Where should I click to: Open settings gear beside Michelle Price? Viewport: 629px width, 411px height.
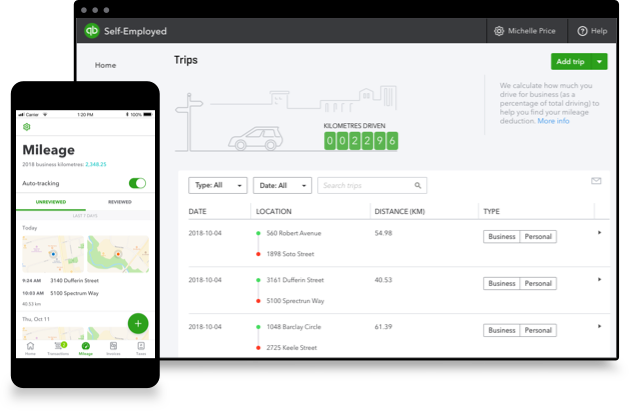click(499, 31)
